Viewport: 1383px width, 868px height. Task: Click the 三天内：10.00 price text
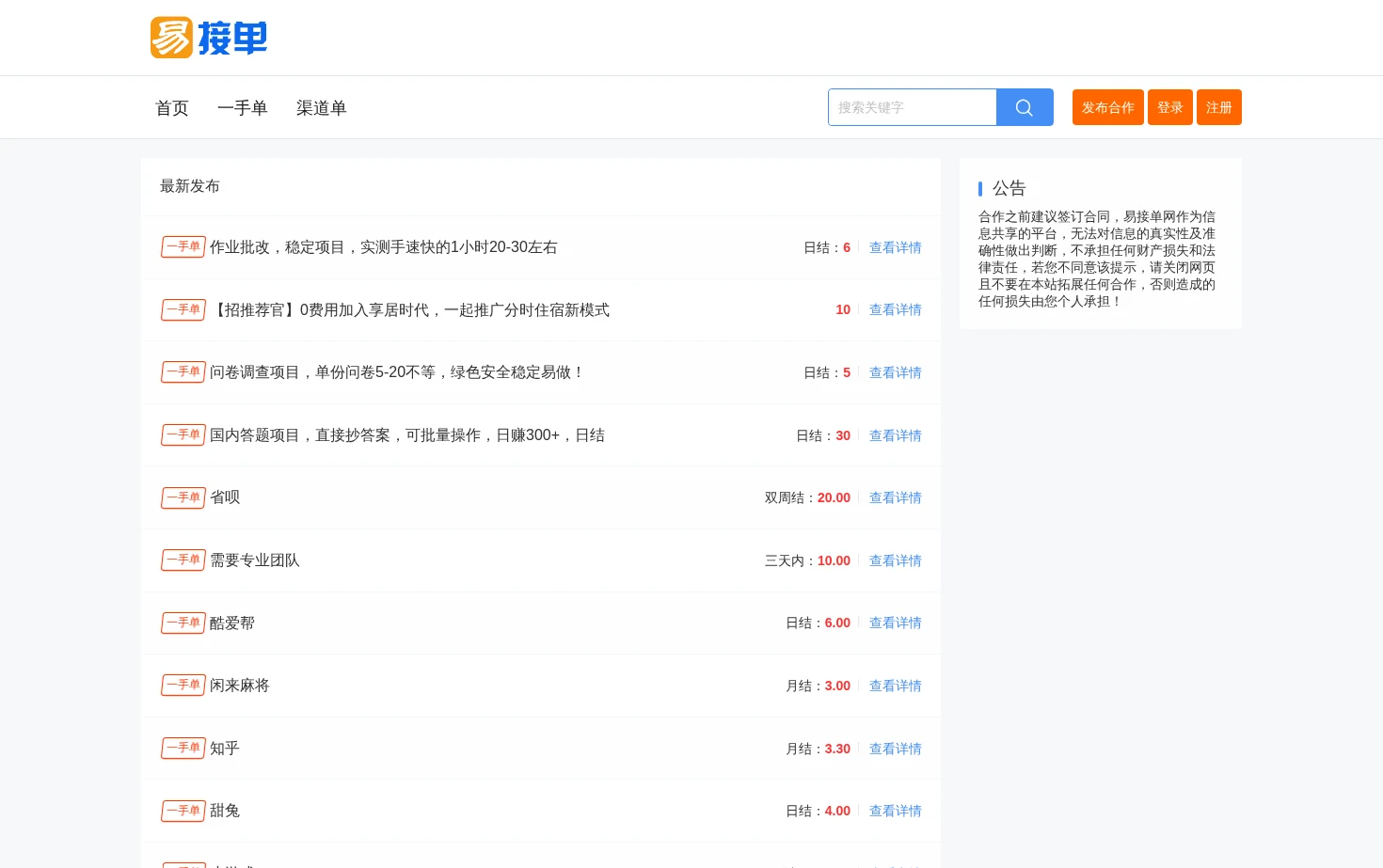click(807, 560)
